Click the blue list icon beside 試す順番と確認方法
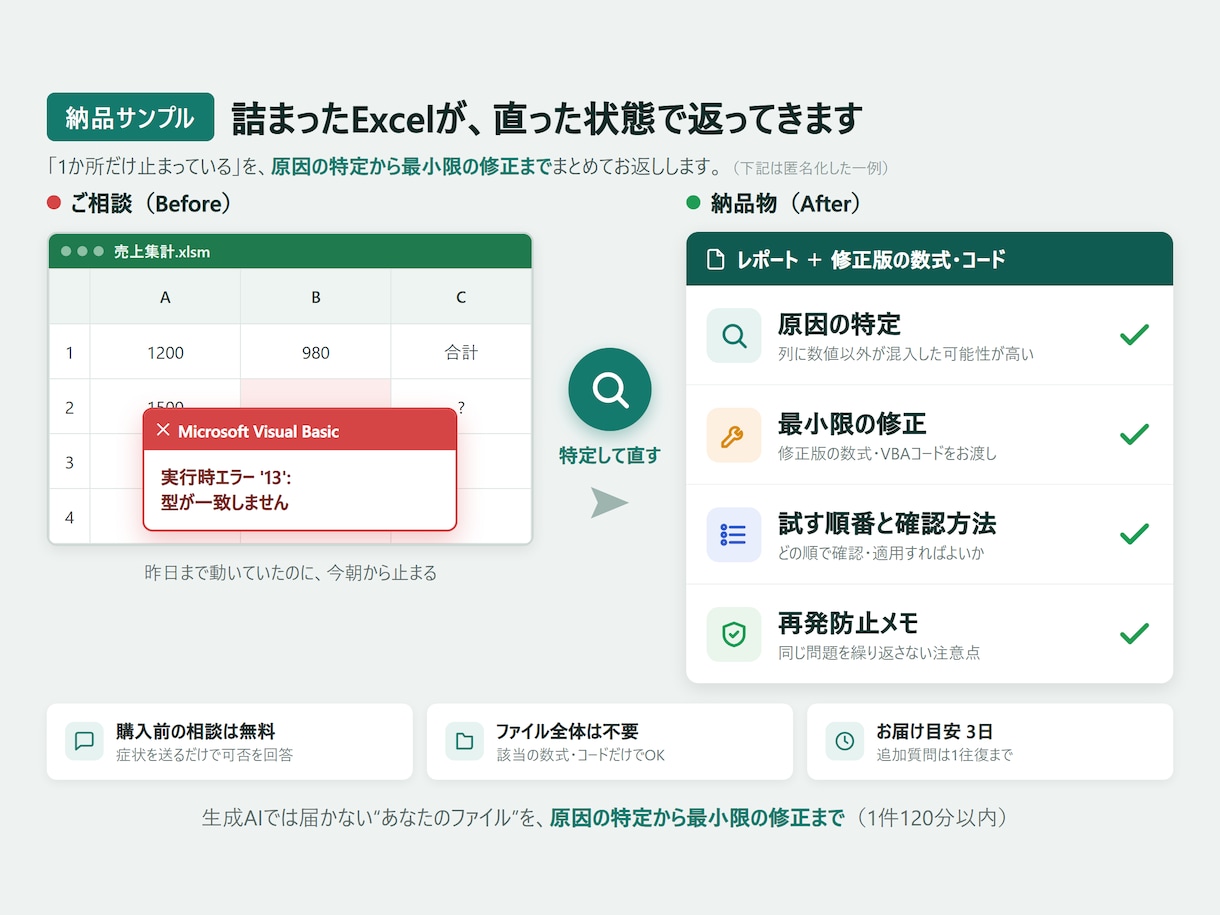The image size is (1220, 915). click(733, 535)
